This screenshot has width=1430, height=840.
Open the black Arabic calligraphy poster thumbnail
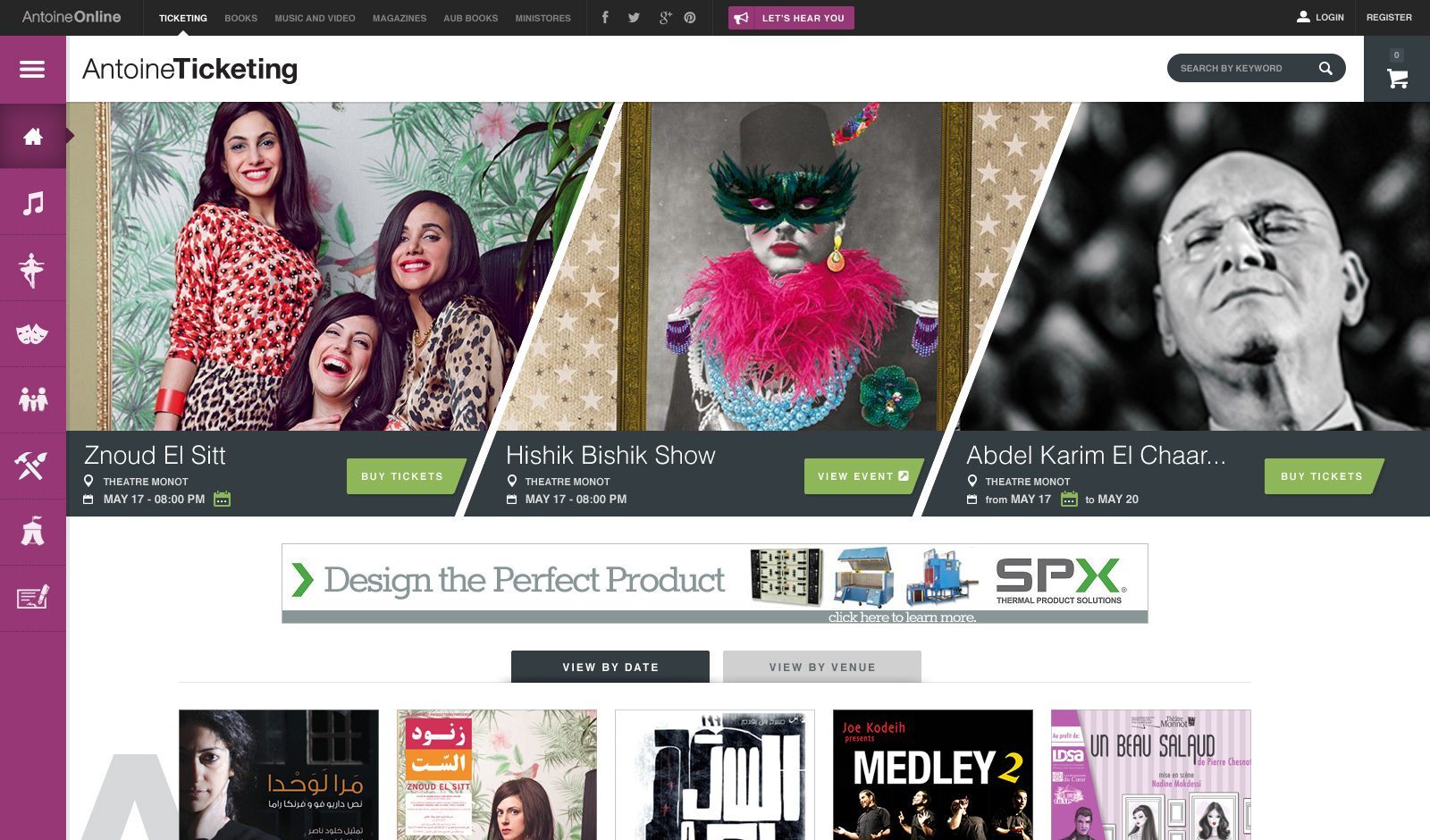pyautogui.click(x=715, y=775)
